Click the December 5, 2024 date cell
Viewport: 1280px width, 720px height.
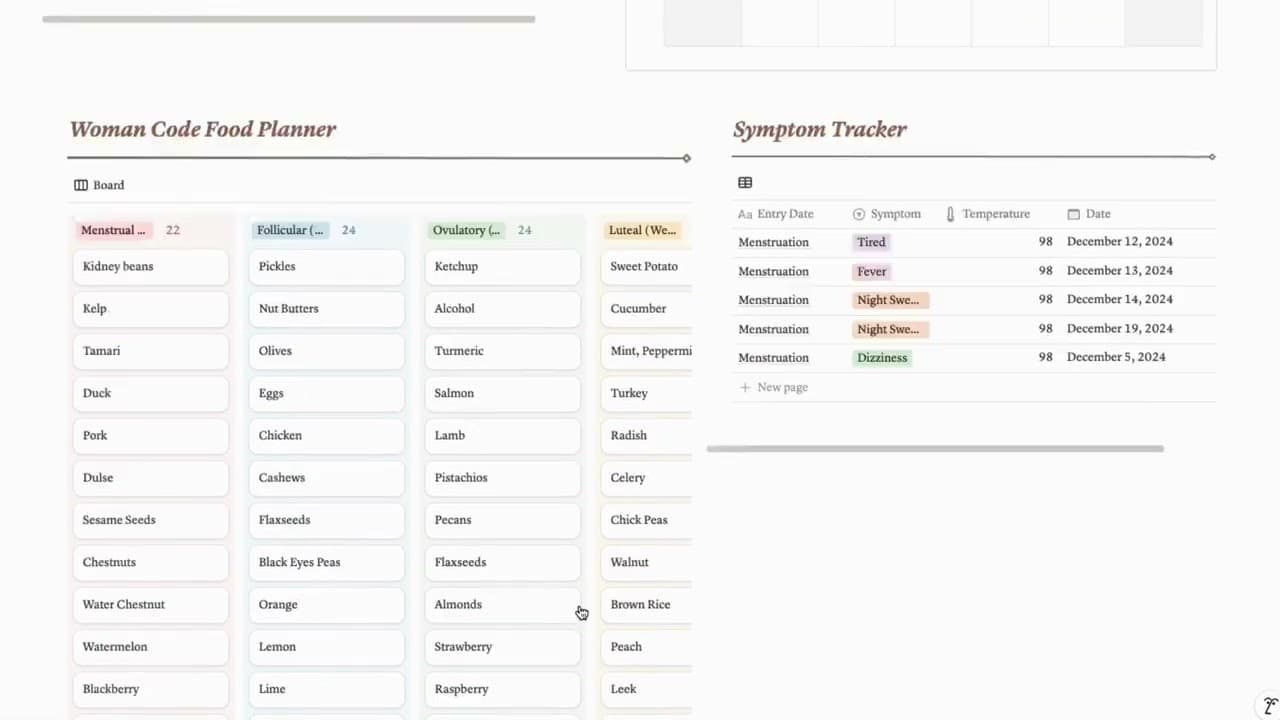(x=1116, y=358)
